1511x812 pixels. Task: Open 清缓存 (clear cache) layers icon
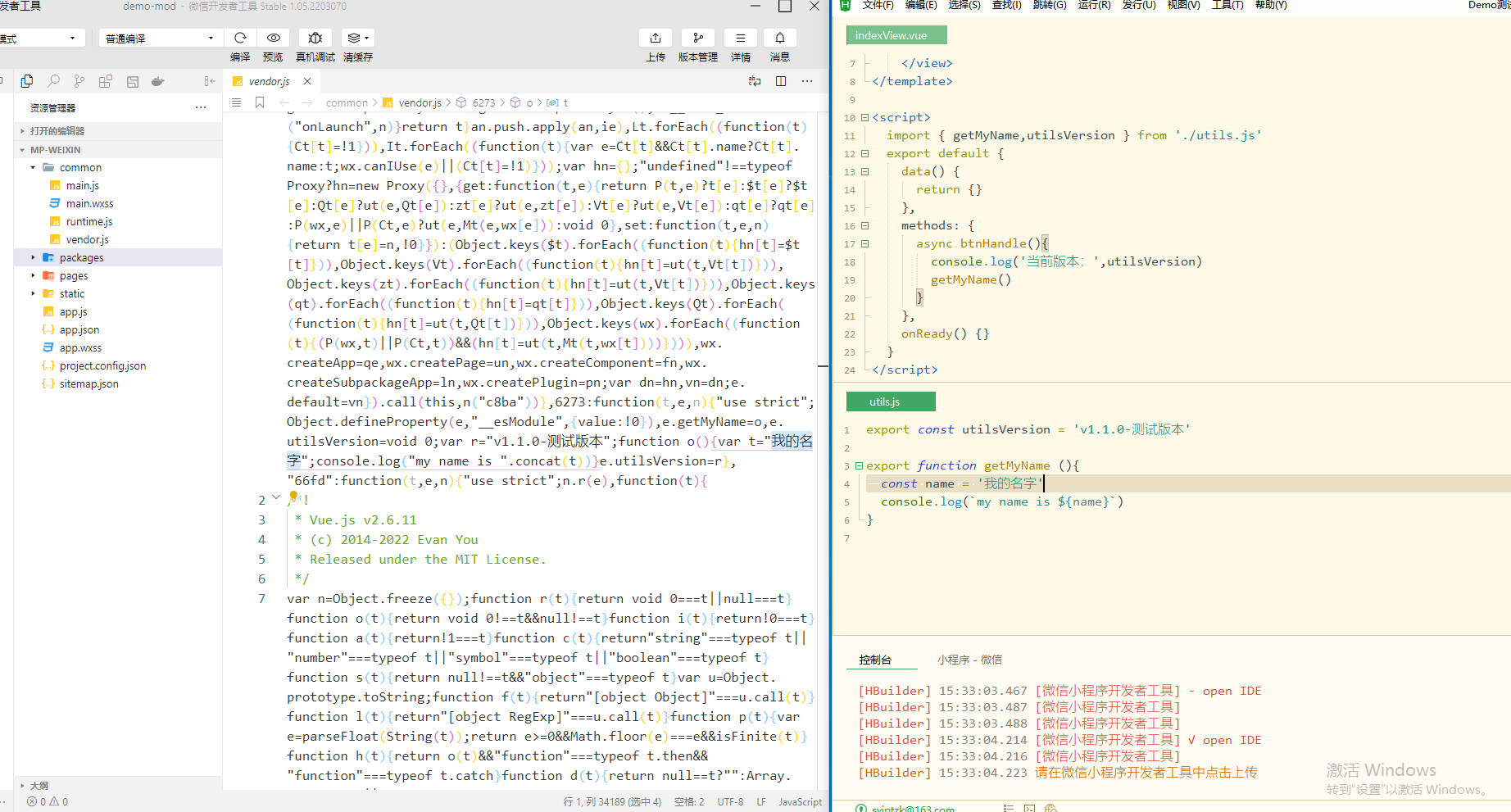pos(355,38)
